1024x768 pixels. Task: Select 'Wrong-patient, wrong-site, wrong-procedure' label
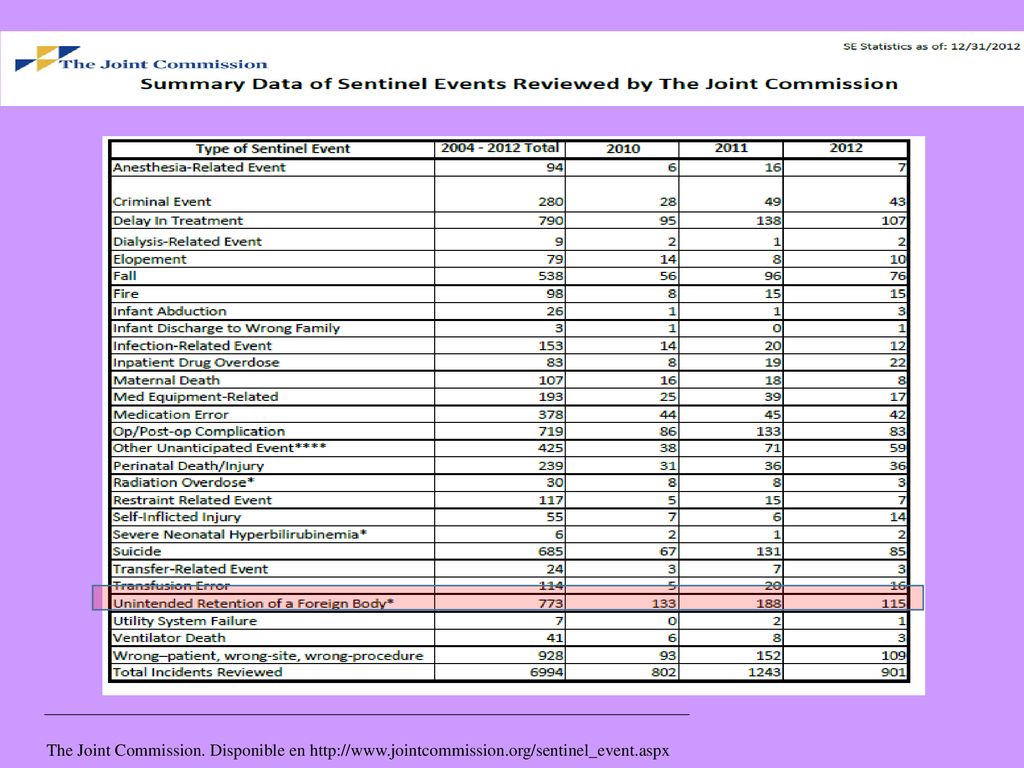(268, 655)
